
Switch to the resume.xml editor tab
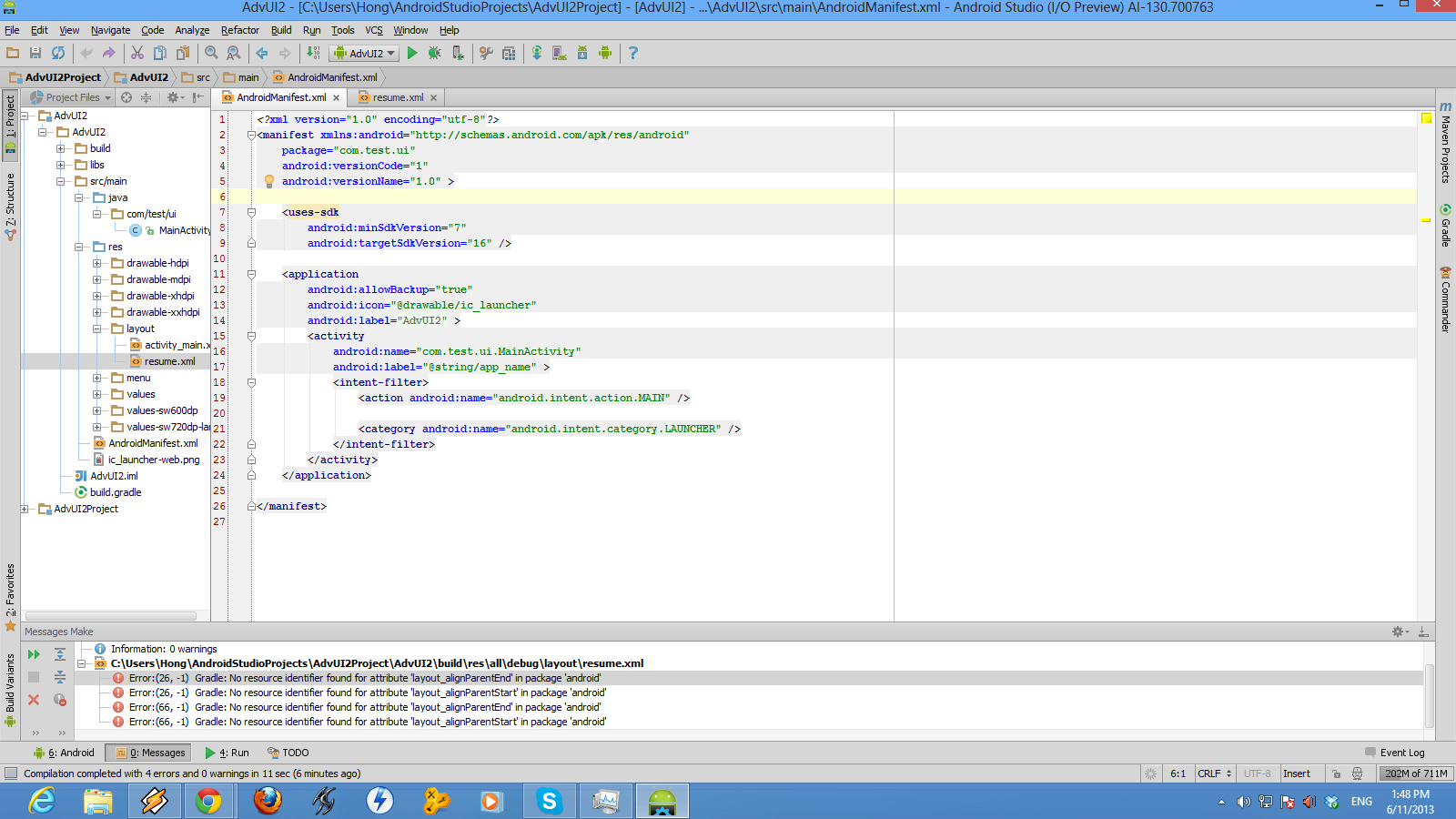tap(398, 97)
